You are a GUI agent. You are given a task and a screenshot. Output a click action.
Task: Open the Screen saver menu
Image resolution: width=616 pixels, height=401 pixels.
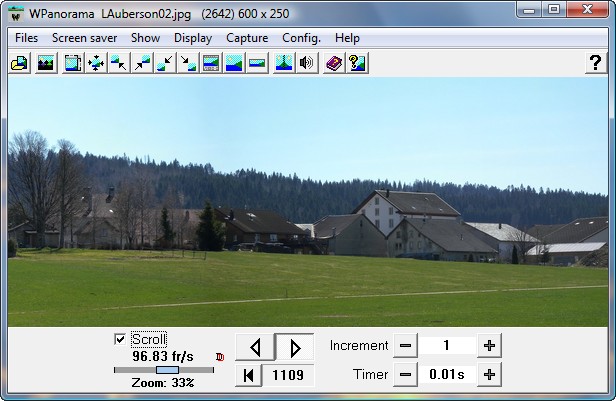[84, 38]
